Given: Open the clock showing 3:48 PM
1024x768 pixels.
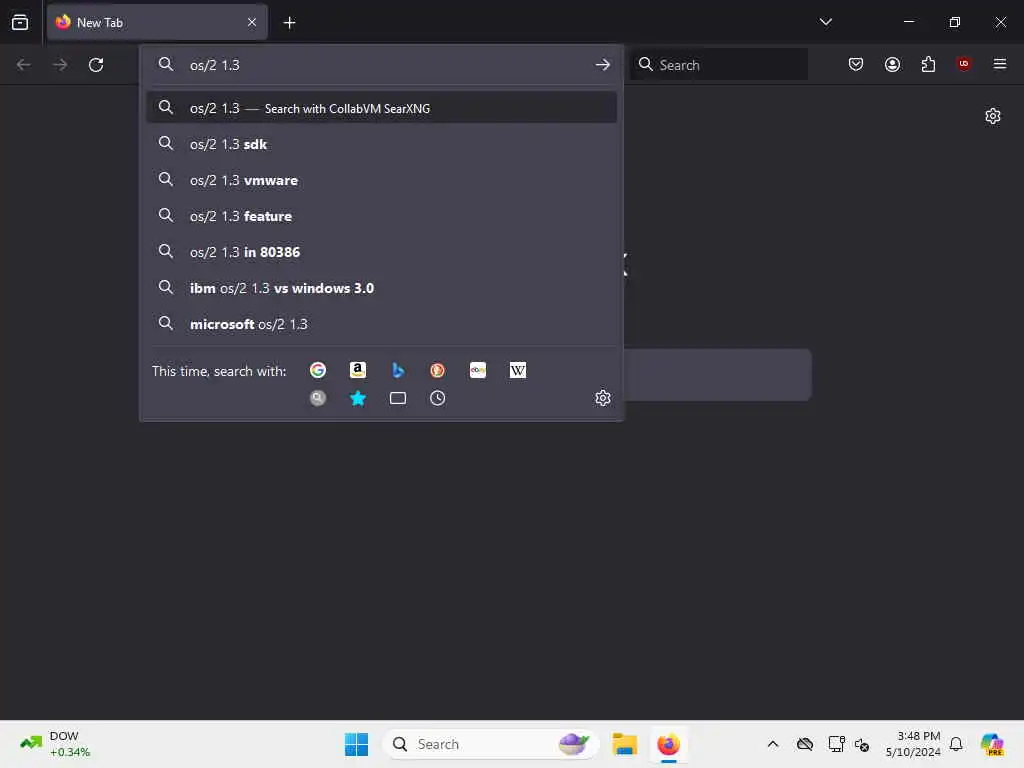Looking at the screenshot, I should (913, 744).
